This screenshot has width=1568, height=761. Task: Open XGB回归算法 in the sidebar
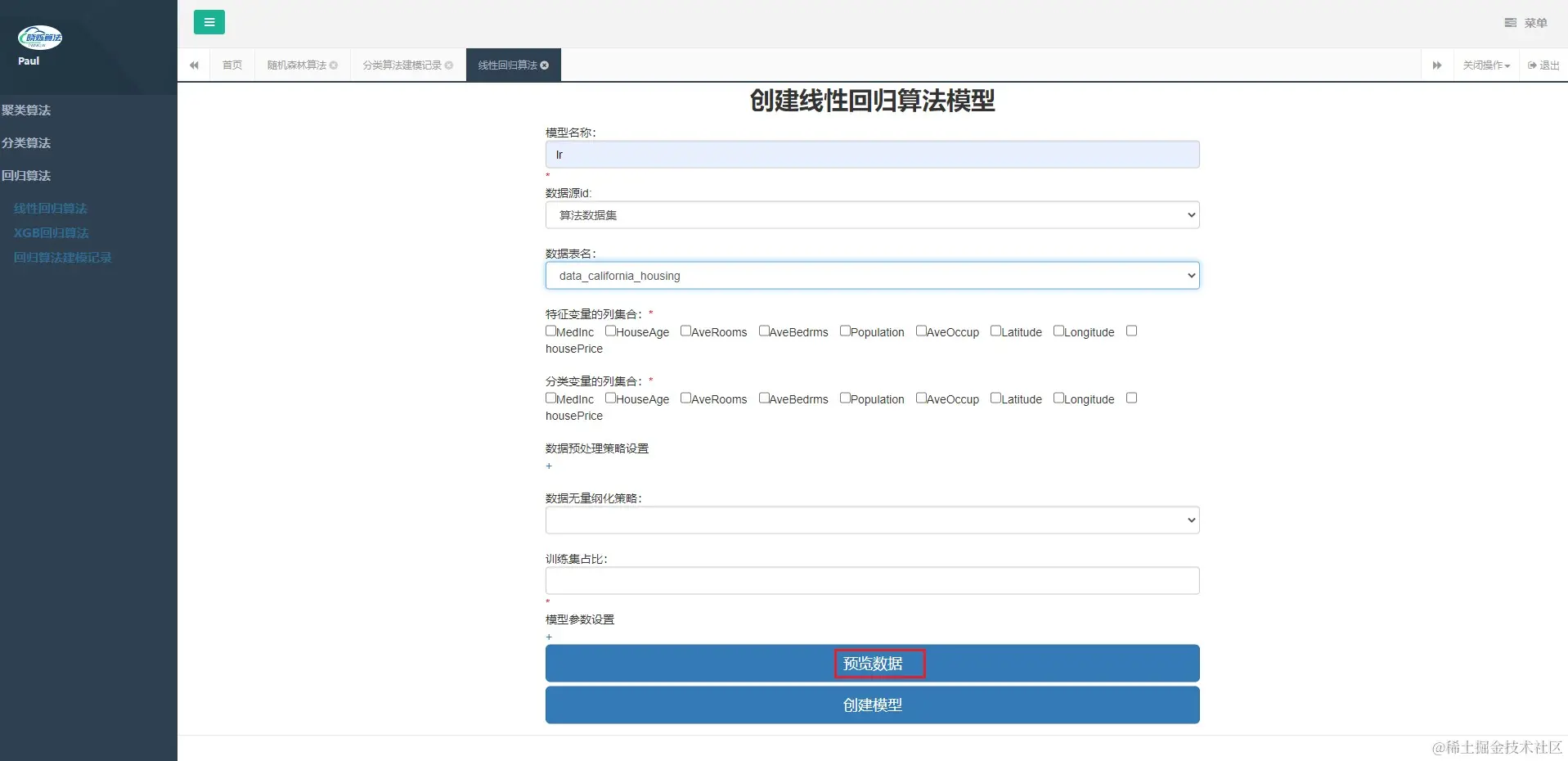click(x=52, y=233)
